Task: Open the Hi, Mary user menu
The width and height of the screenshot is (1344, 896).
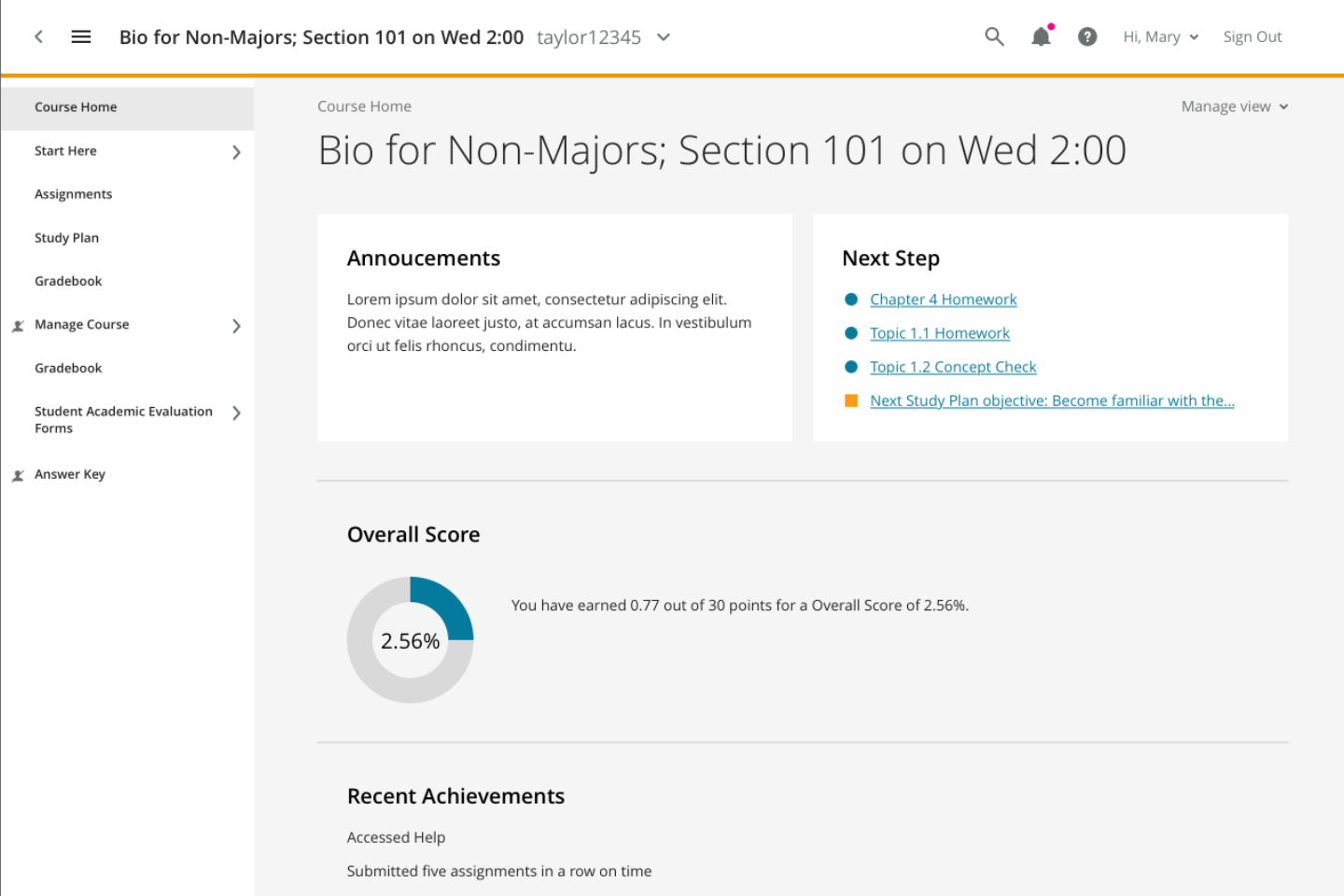Action: tap(1161, 36)
